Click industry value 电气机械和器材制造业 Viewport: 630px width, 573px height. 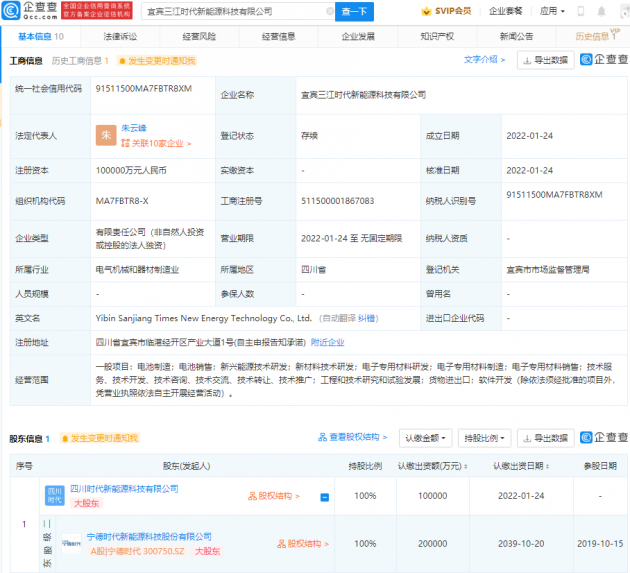[137, 270]
